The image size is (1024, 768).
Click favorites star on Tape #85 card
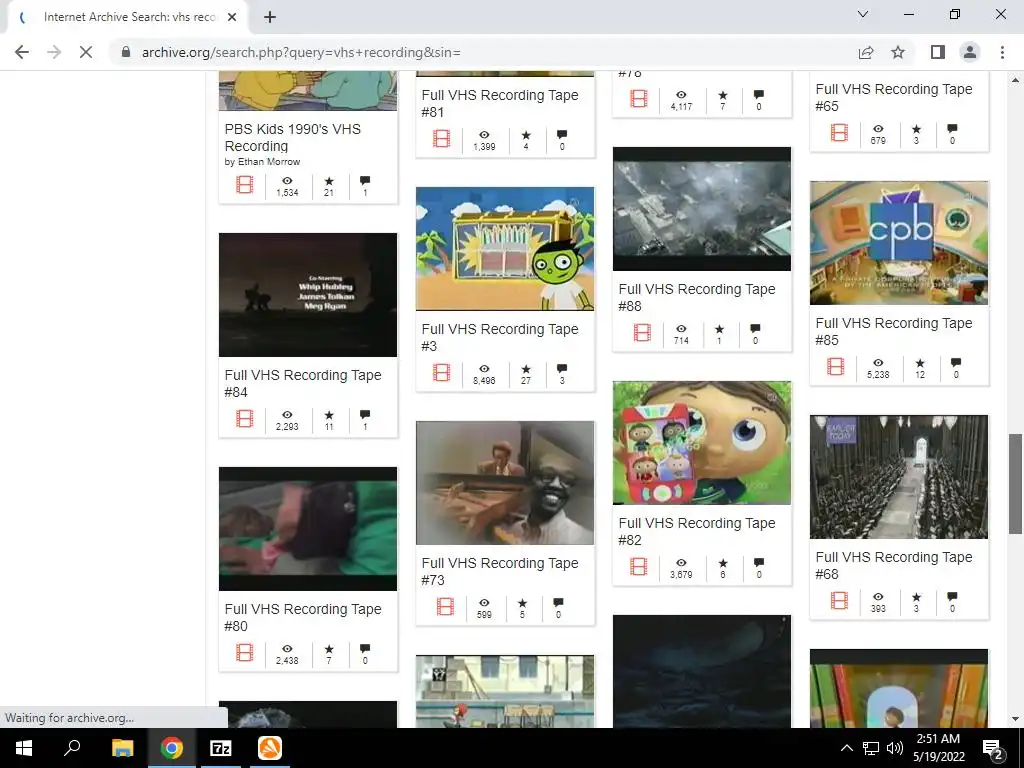tap(920, 363)
